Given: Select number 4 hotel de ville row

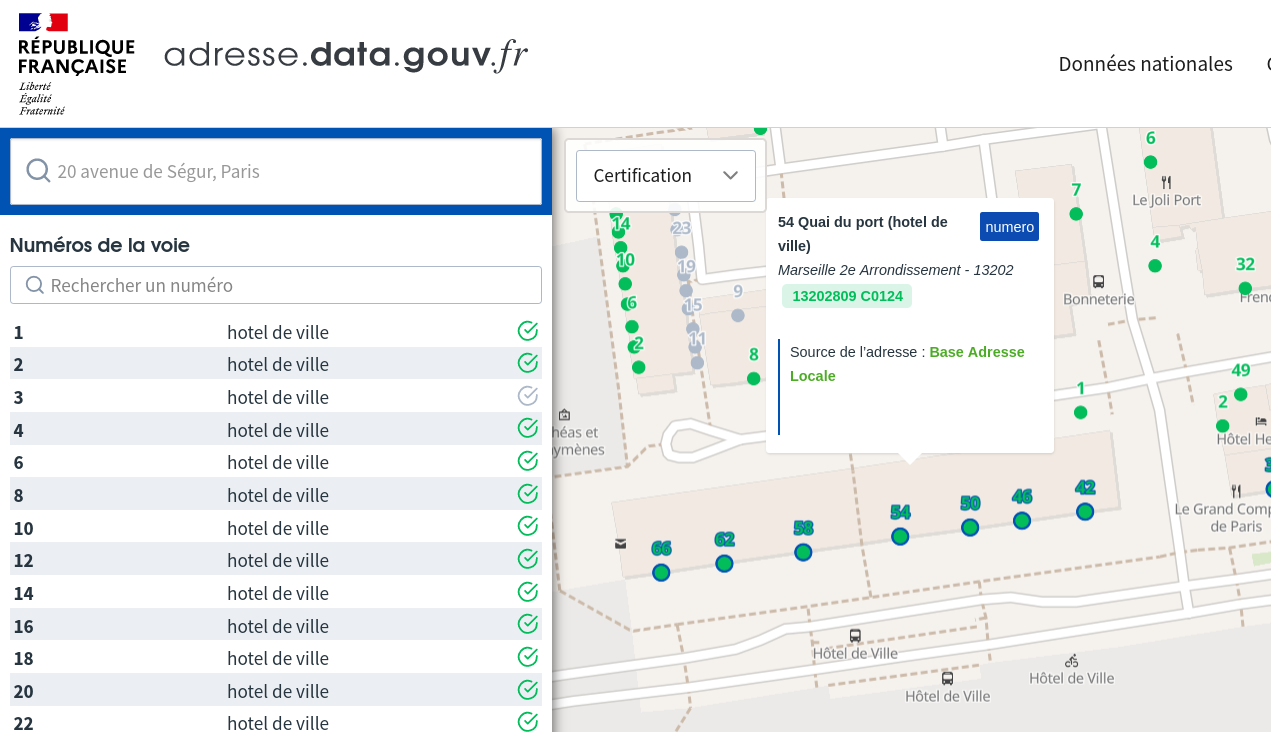Looking at the screenshot, I should pyautogui.click(x=276, y=430).
